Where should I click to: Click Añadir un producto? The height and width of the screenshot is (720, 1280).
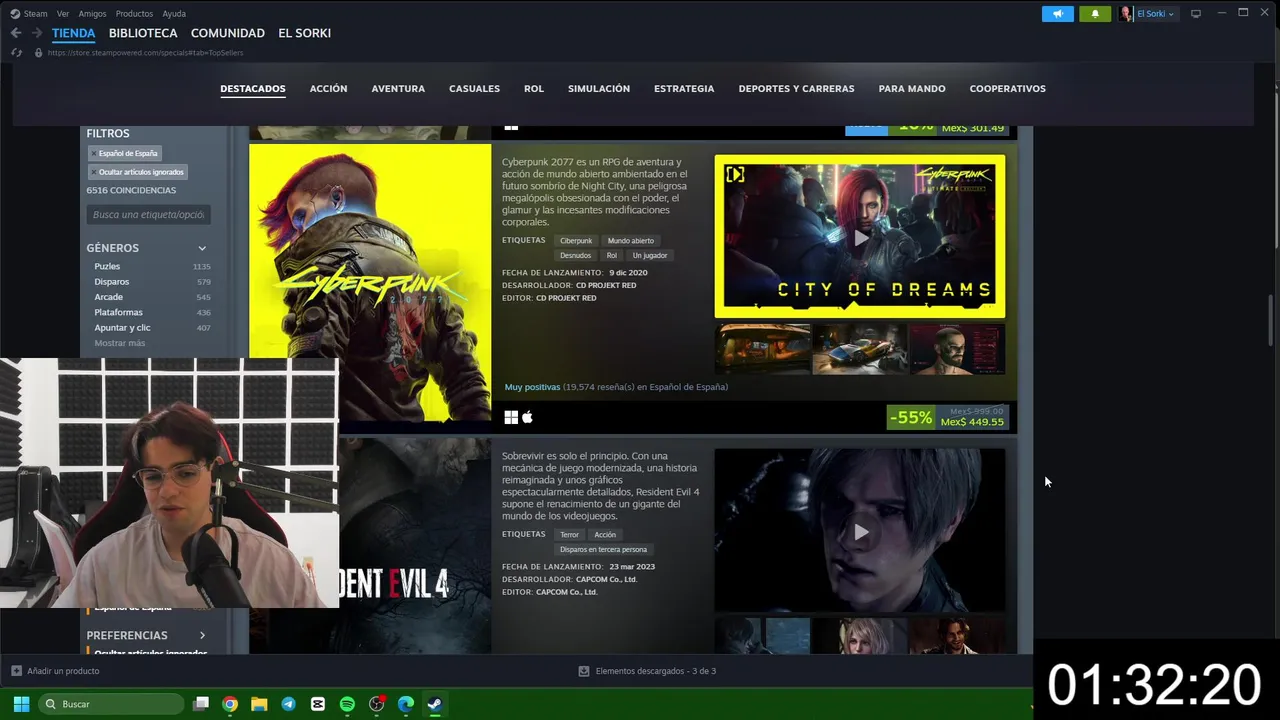point(55,671)
